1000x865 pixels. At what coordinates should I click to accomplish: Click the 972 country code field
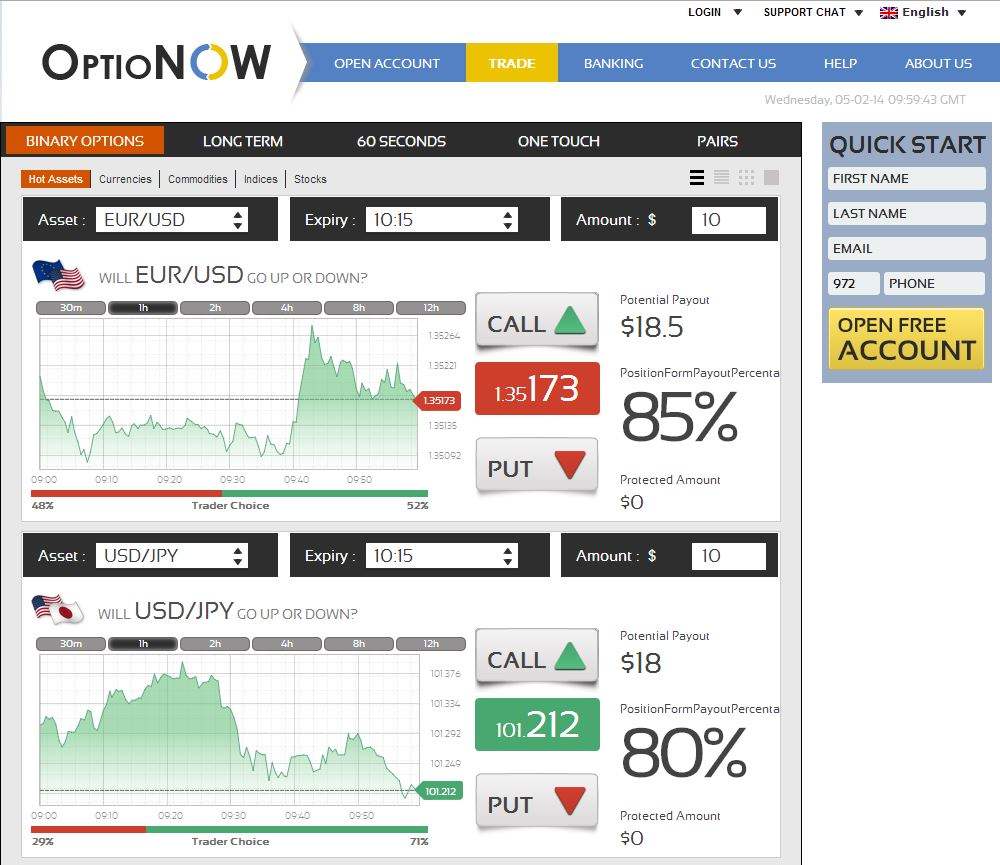pyautogui.click(x=853, y=283)
